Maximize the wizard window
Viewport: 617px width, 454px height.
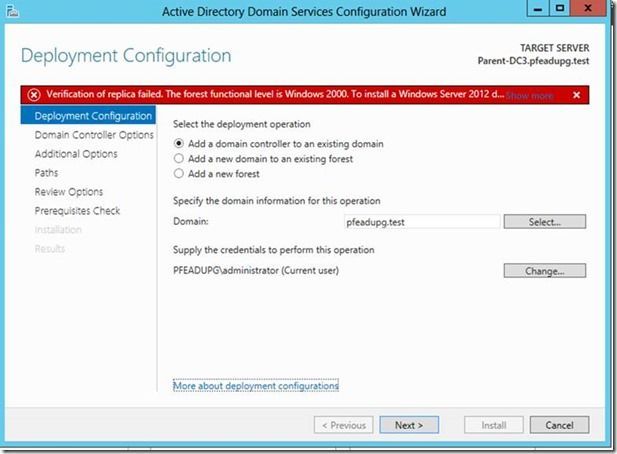click(560, 8)
